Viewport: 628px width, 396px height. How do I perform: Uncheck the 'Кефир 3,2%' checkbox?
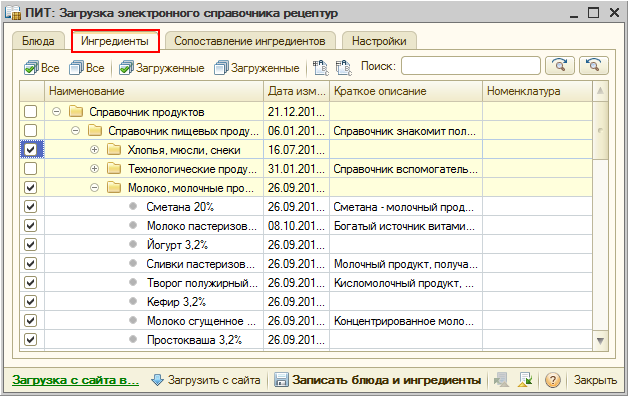point(30,302)
